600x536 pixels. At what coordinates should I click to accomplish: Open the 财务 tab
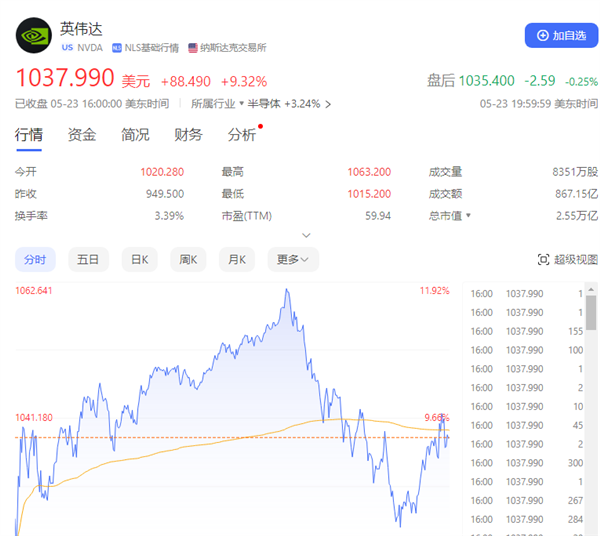coord(188,135)
